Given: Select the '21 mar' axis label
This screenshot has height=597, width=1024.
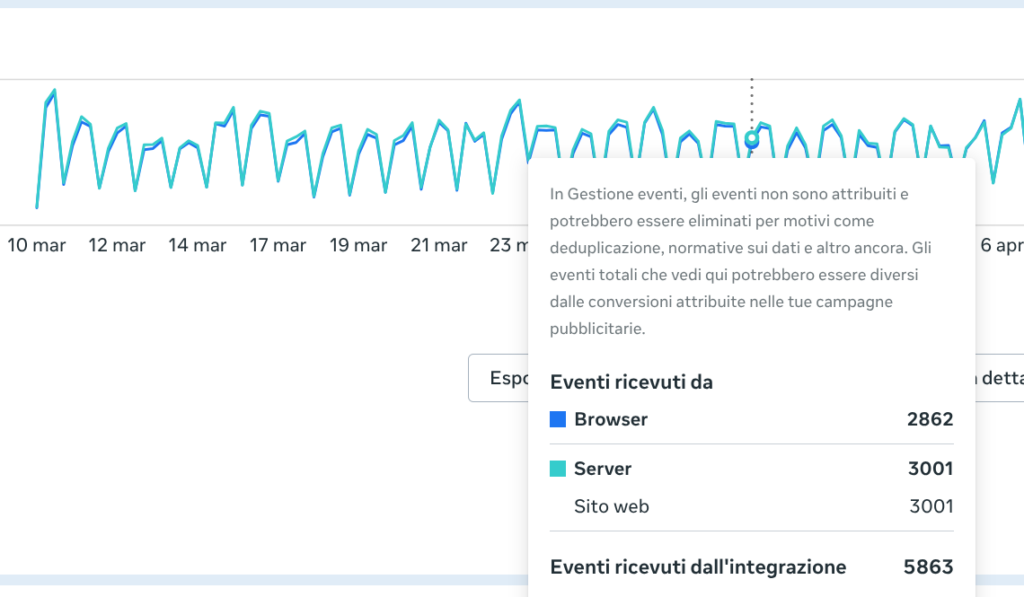Looking at the screenshot, I should (439, 246).
